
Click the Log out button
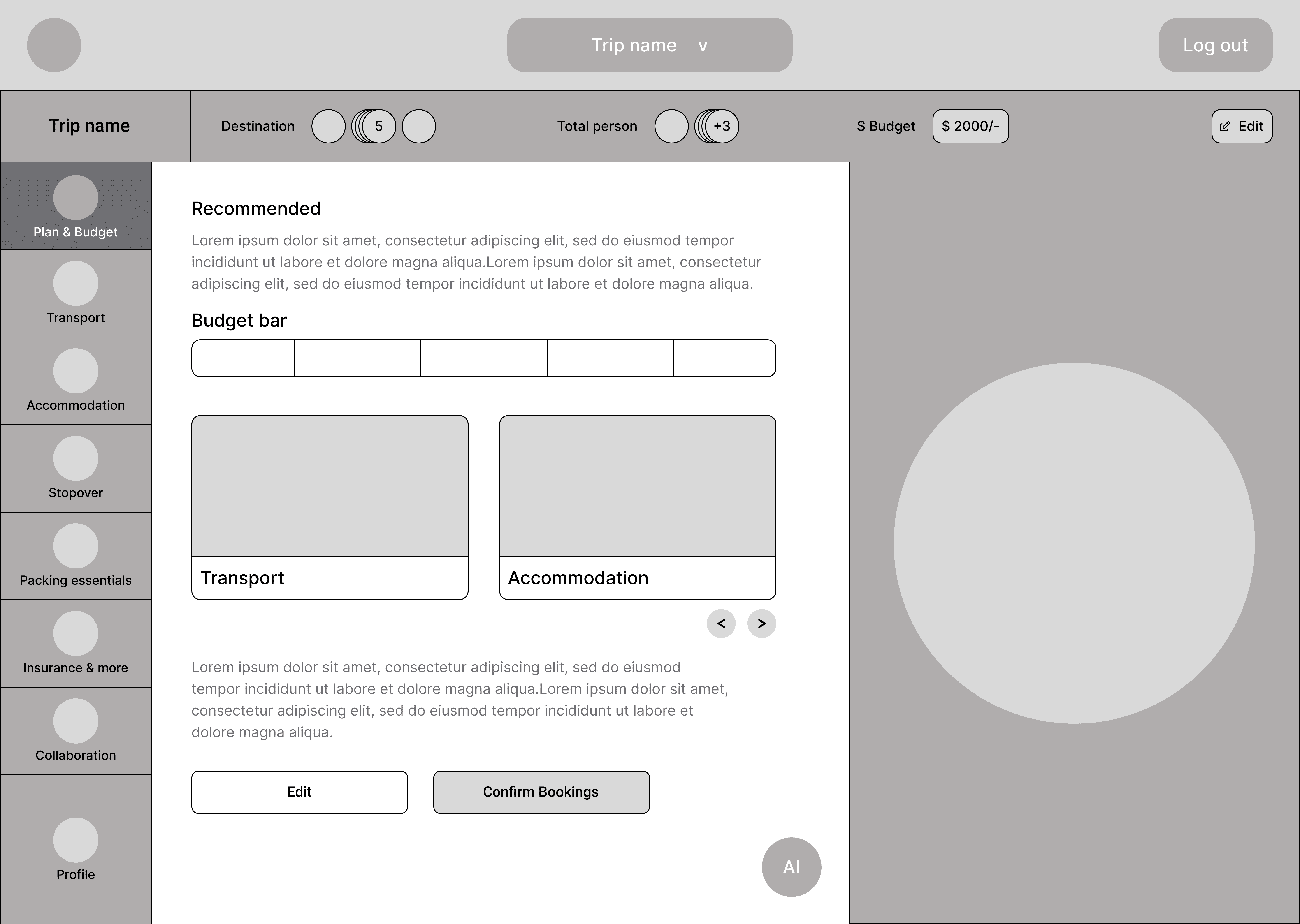tap(1215, 45)
